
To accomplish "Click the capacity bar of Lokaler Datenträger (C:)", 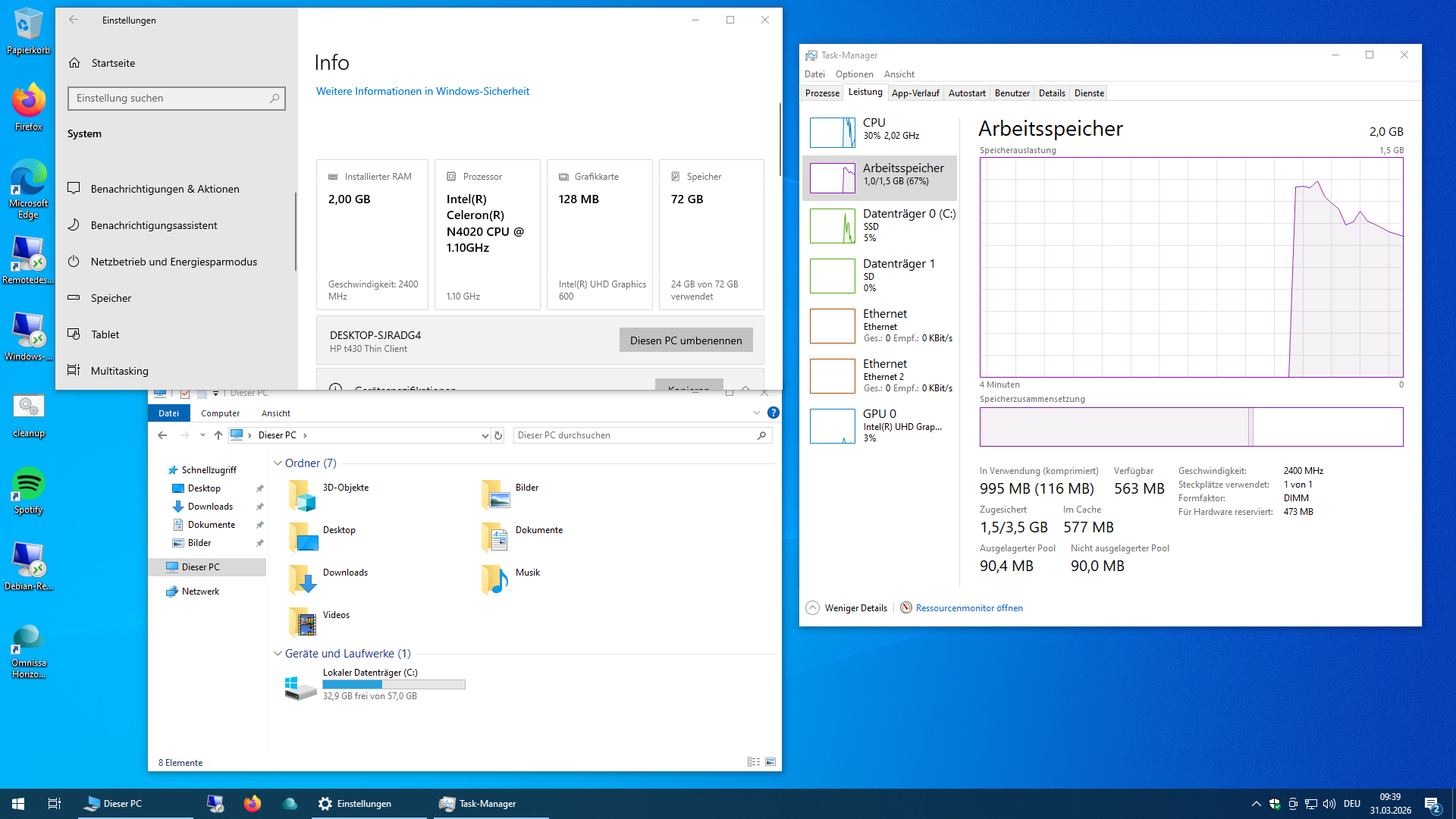I will [x=394, y=683].
